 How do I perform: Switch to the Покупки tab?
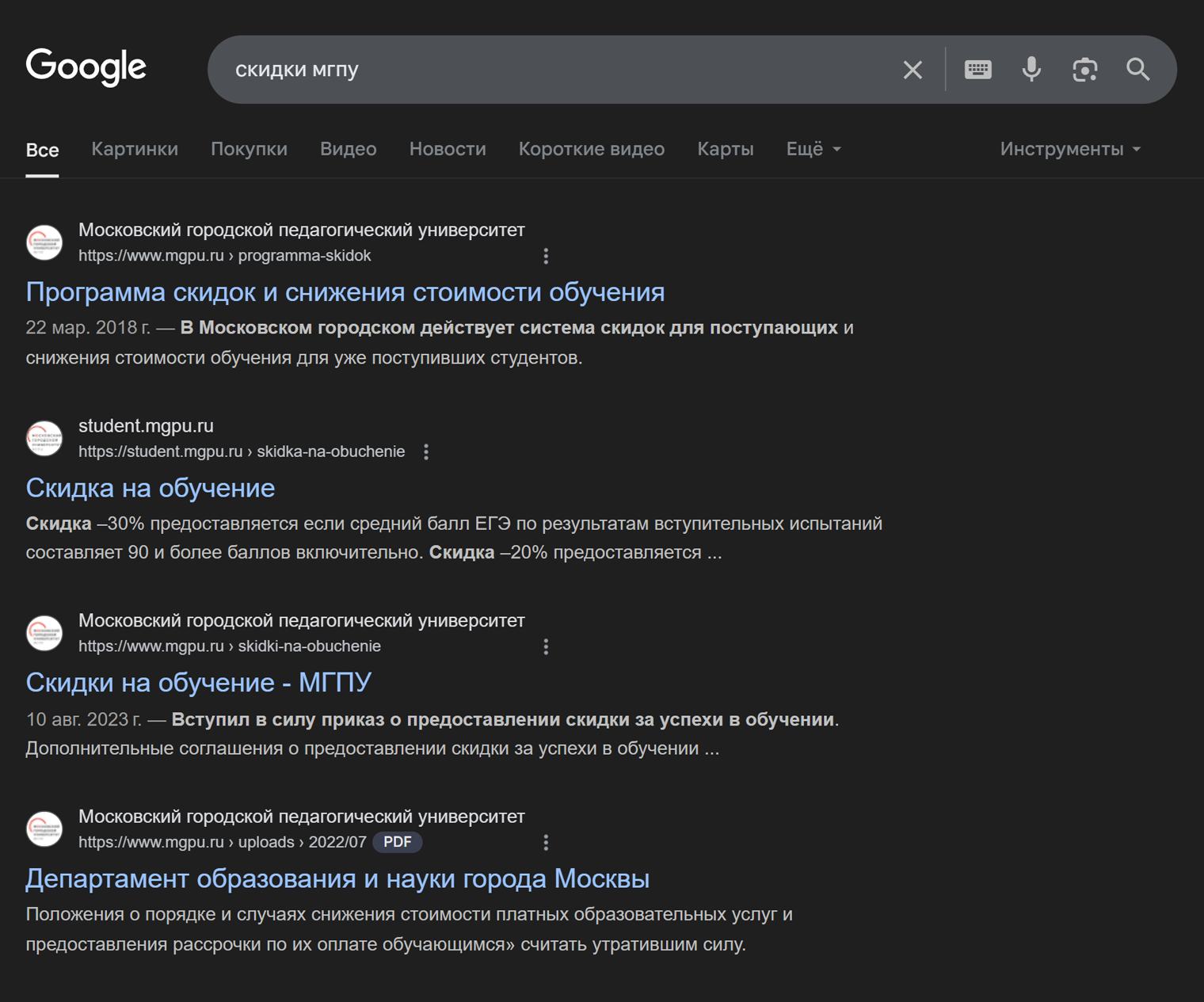[249, 149]
